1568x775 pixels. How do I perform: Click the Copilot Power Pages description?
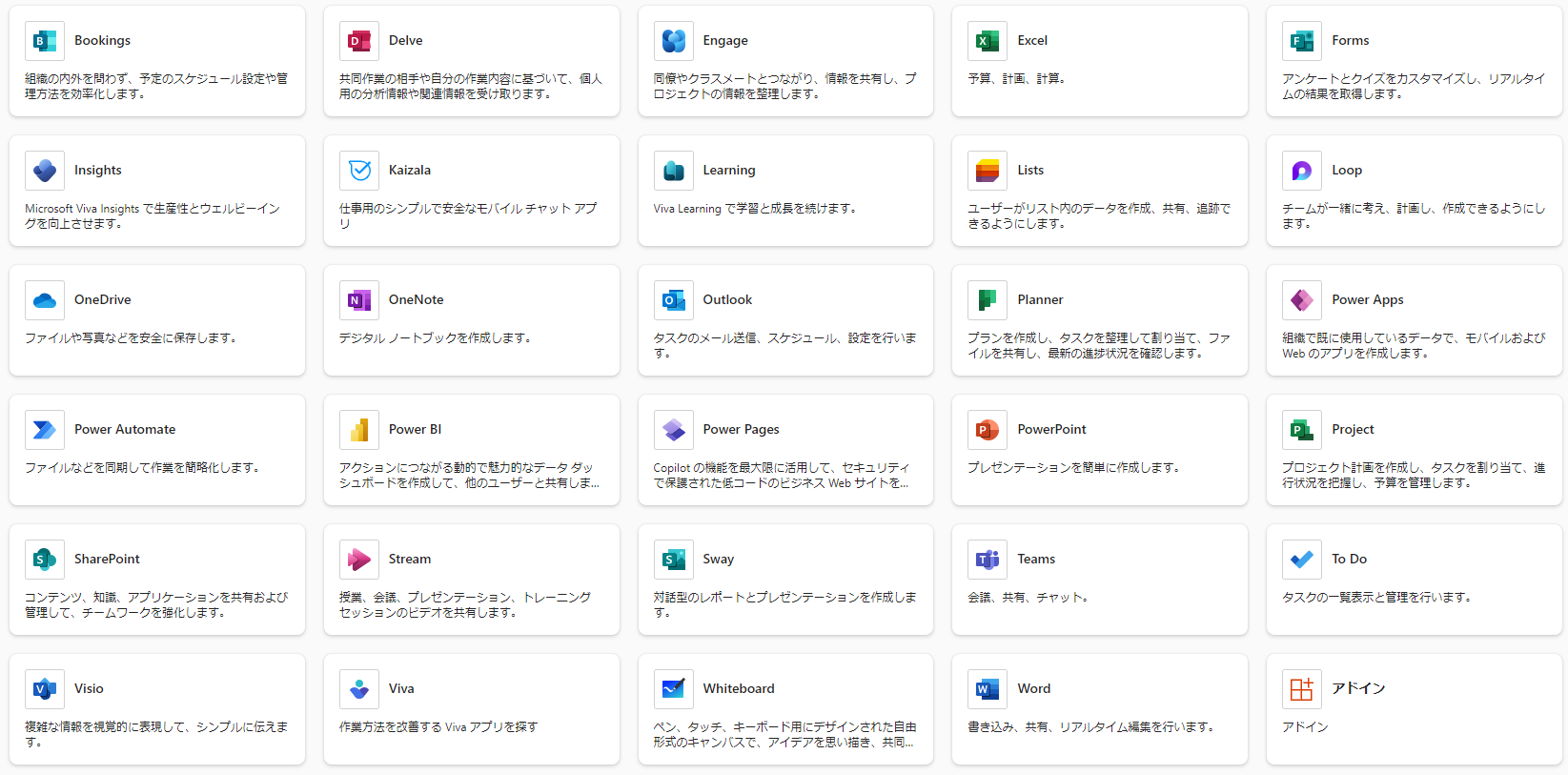782,475
